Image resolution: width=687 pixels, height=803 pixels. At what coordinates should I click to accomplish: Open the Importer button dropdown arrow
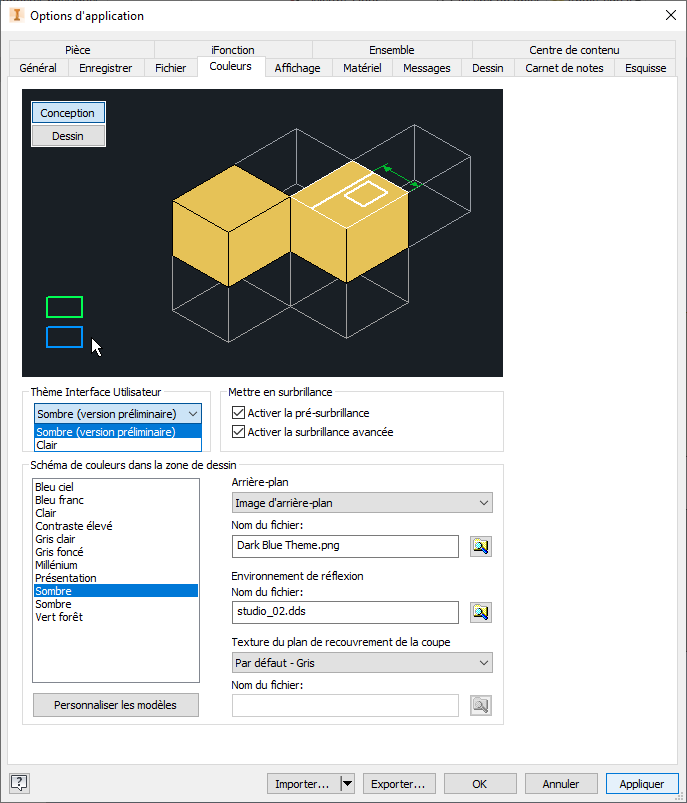(347, 784)
